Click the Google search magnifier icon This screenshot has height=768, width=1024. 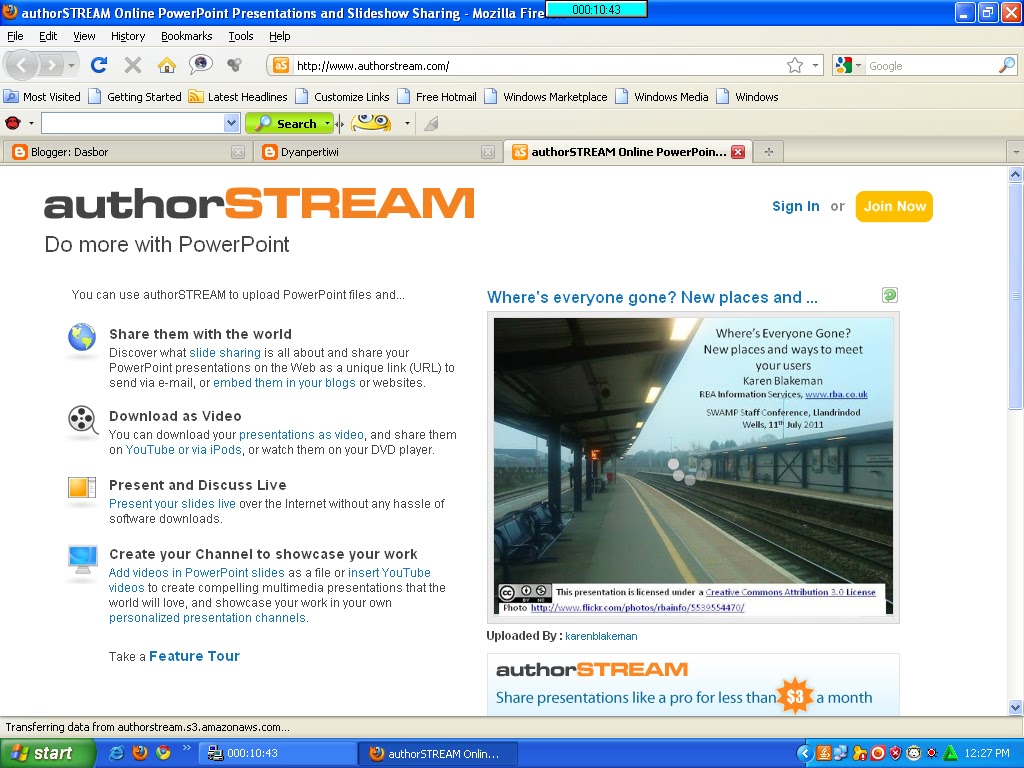click(1007, 65)
